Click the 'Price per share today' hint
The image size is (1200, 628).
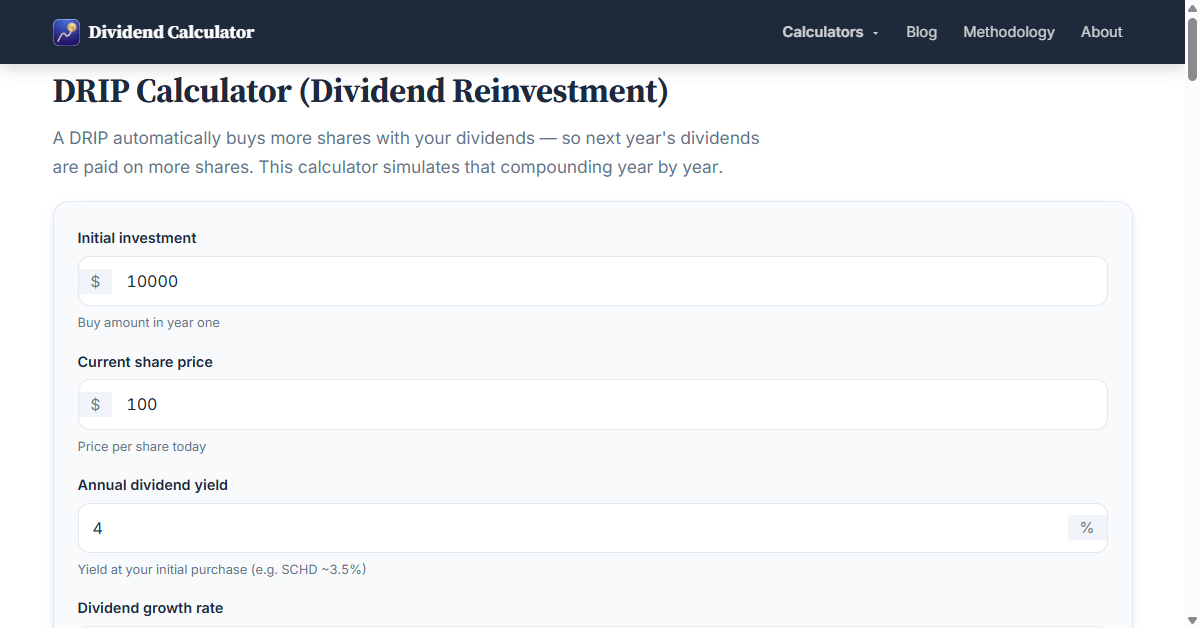pos(142,446)
